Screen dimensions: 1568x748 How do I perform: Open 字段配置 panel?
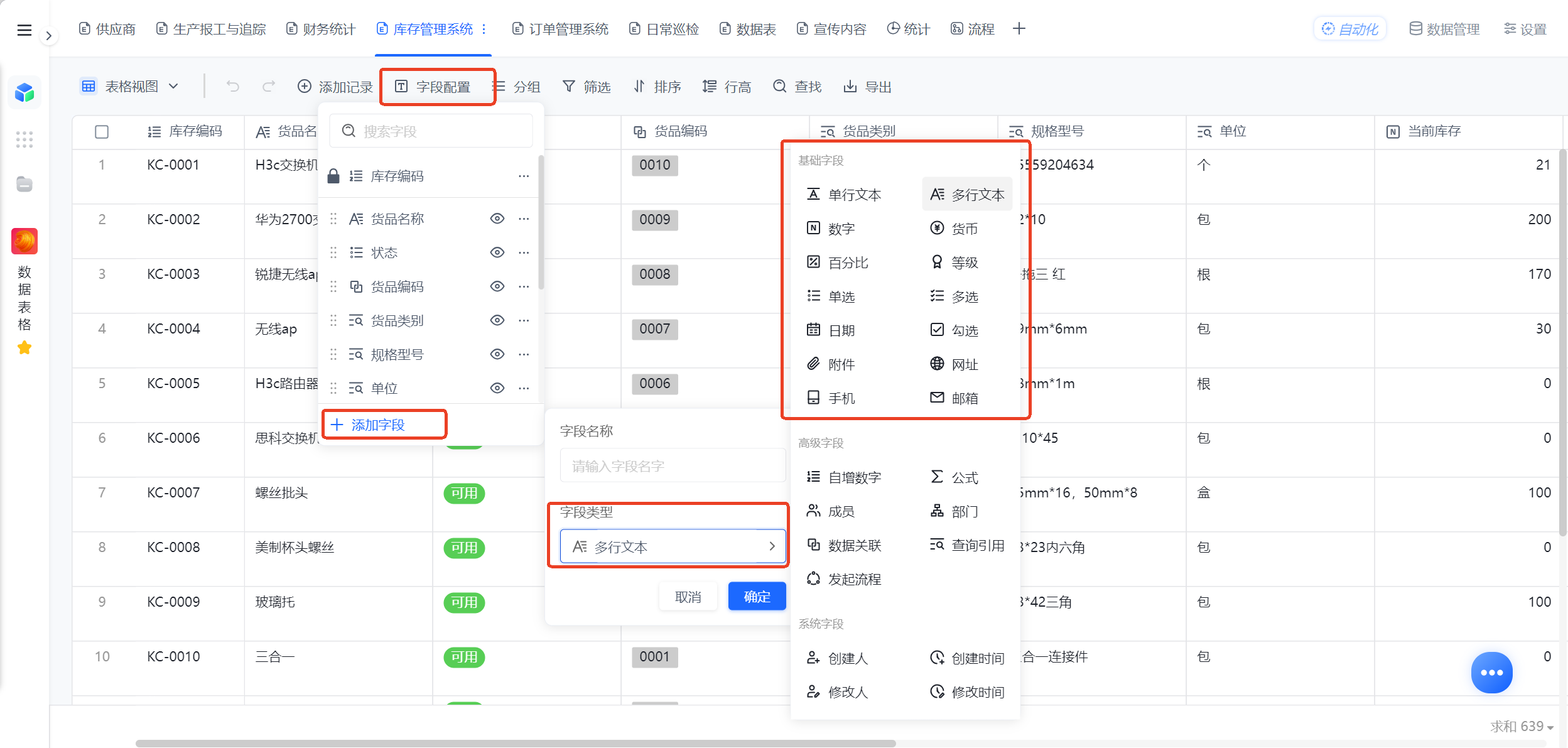(433, 87)
